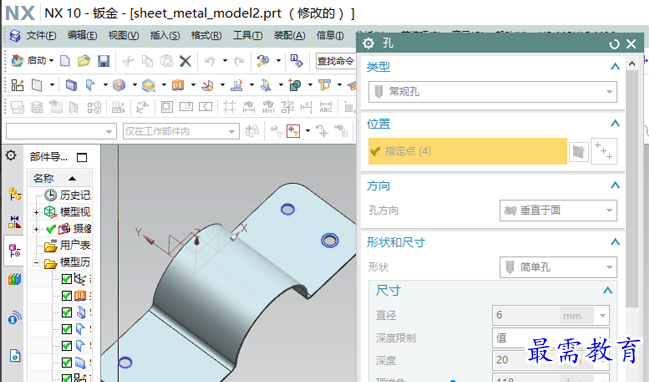Toggle the checkbox beside the blue sheet body feature
The height and width of the screenshot is (382, 649).
coord(67,363)
